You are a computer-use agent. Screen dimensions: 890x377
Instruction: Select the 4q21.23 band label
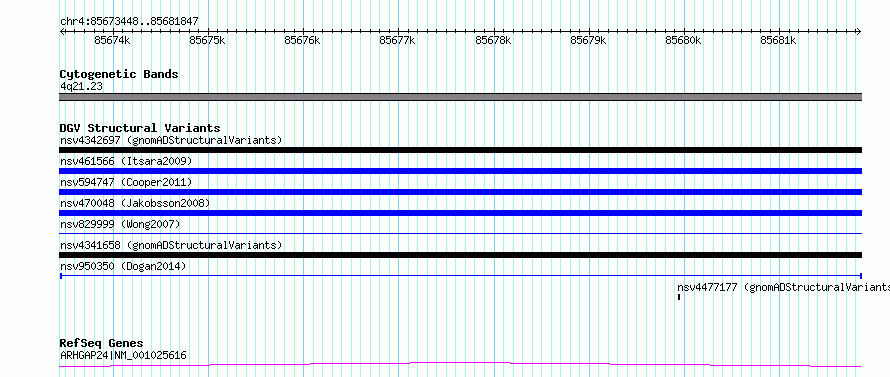pos(81,86)
